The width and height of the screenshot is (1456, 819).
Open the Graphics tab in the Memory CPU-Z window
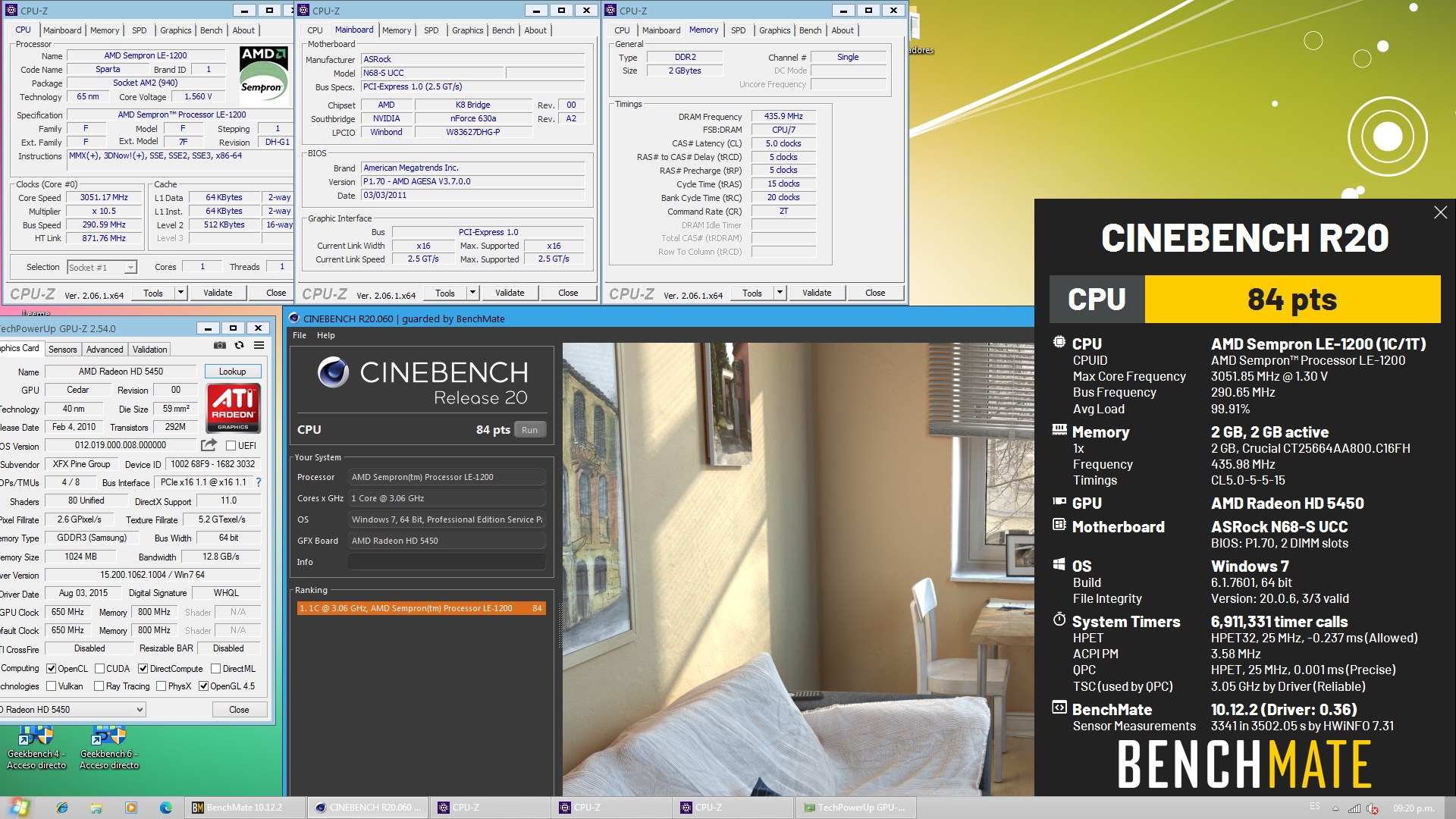[x=775, y=30]
